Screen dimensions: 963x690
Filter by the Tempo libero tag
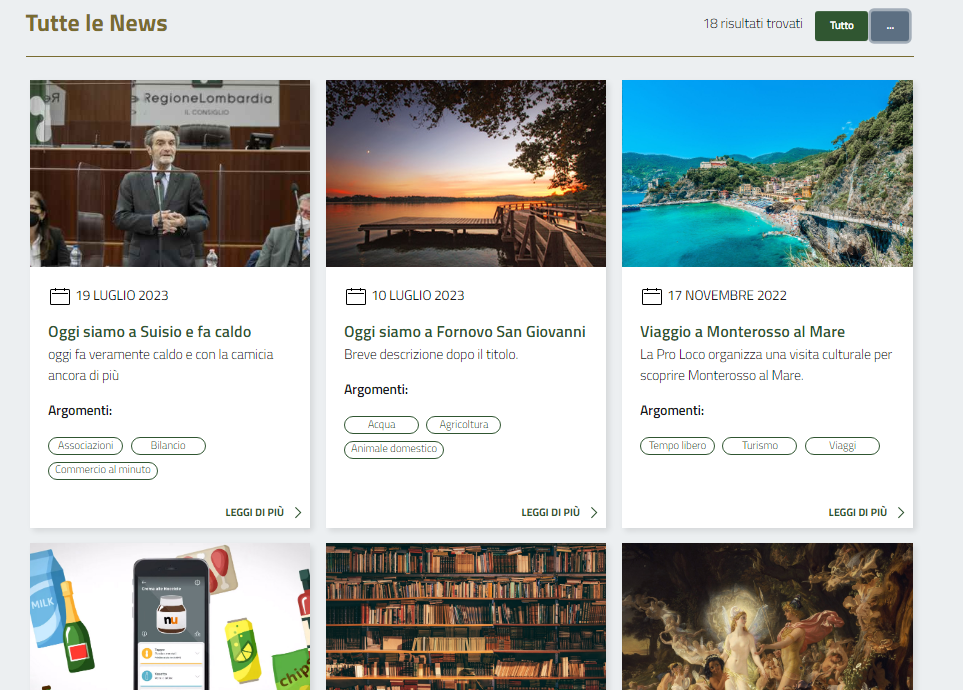coord(677,446)
